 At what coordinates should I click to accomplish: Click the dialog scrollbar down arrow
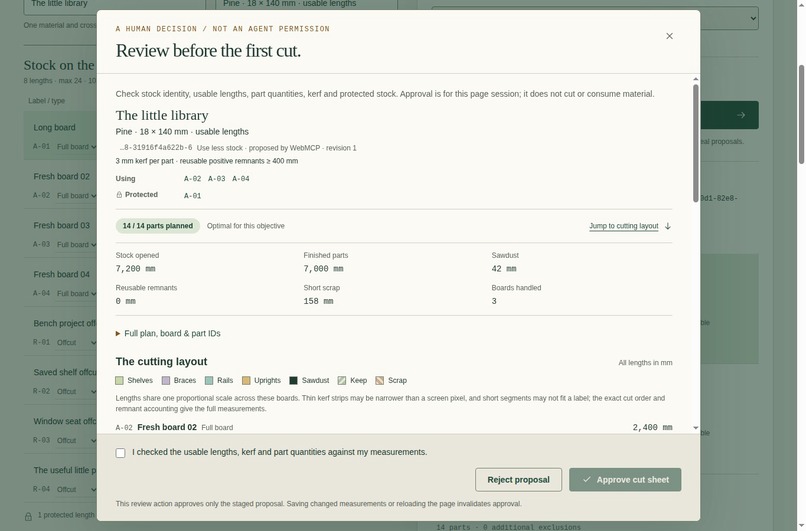(x=695, y=428)
